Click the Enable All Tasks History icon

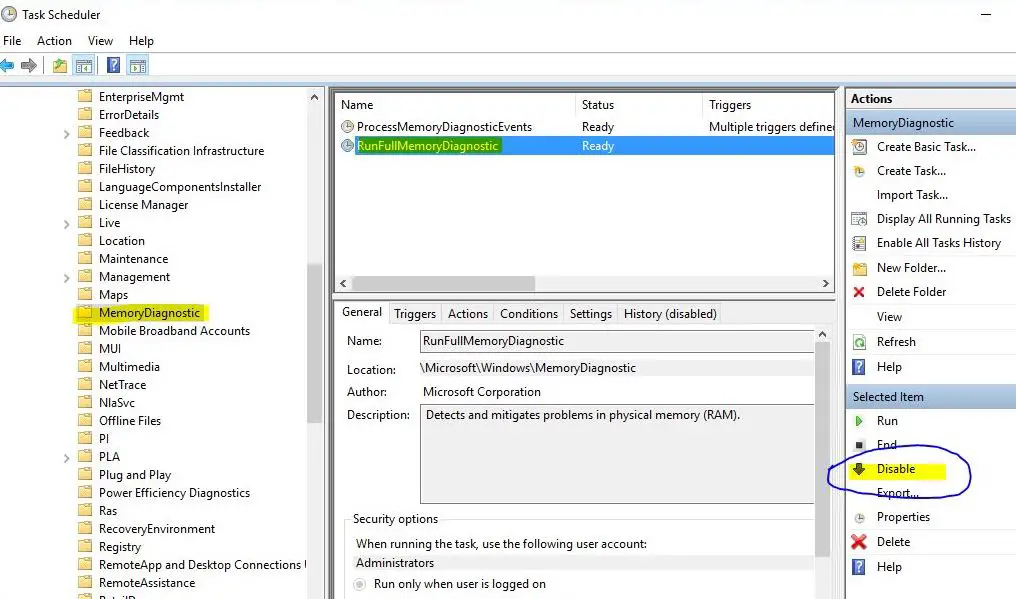click(859, 243)
